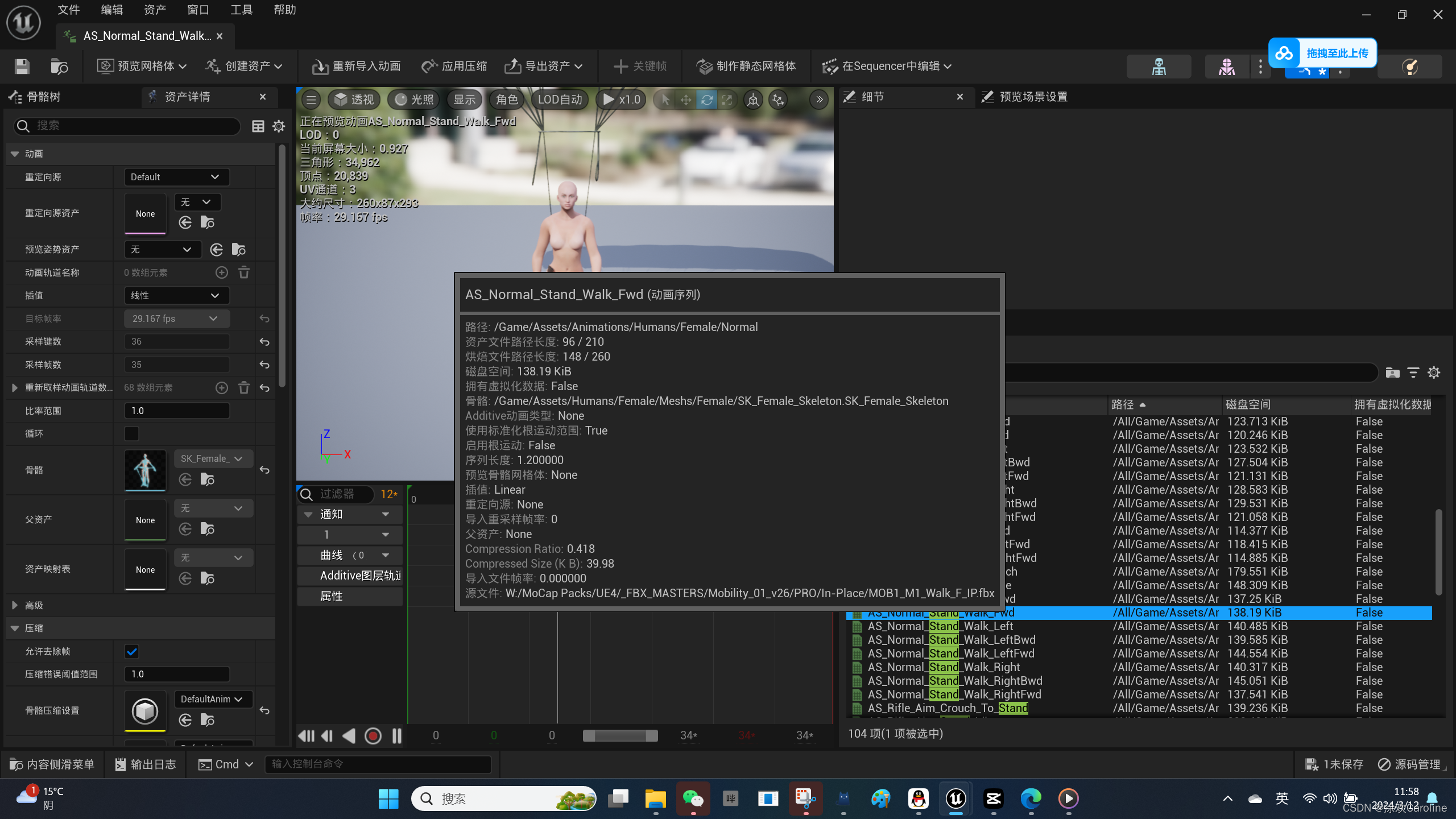Click the timeline scrub bar handle
This screenshot has width=1456, height=819.
(x=620, y=736)
